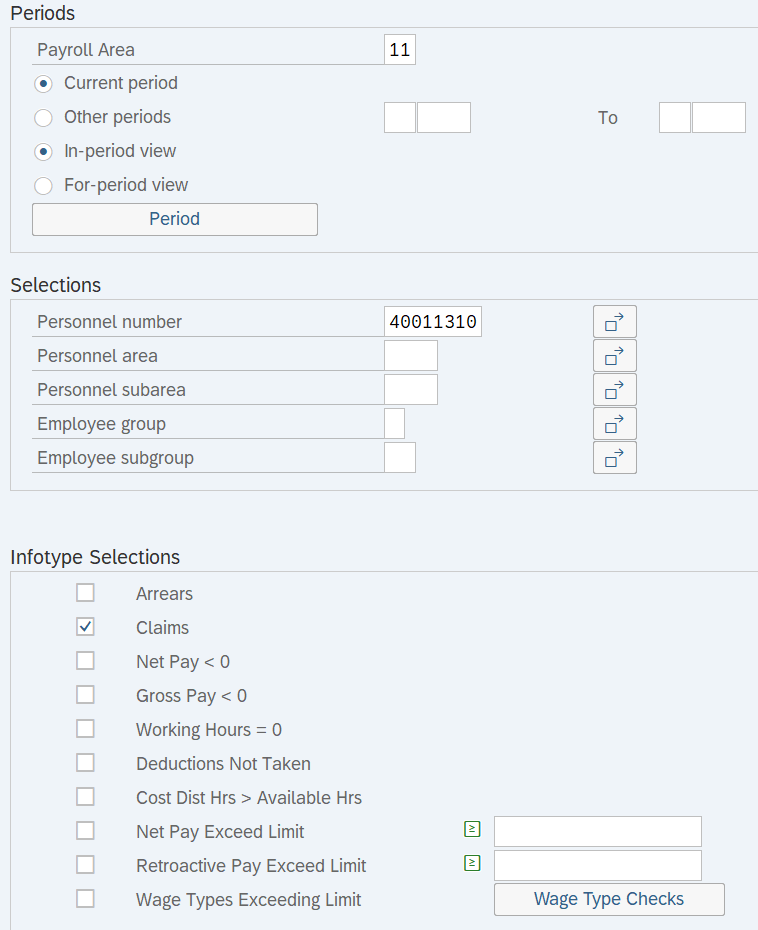Choose the For-period view option

pyautogui.click(x=44, y=186)
